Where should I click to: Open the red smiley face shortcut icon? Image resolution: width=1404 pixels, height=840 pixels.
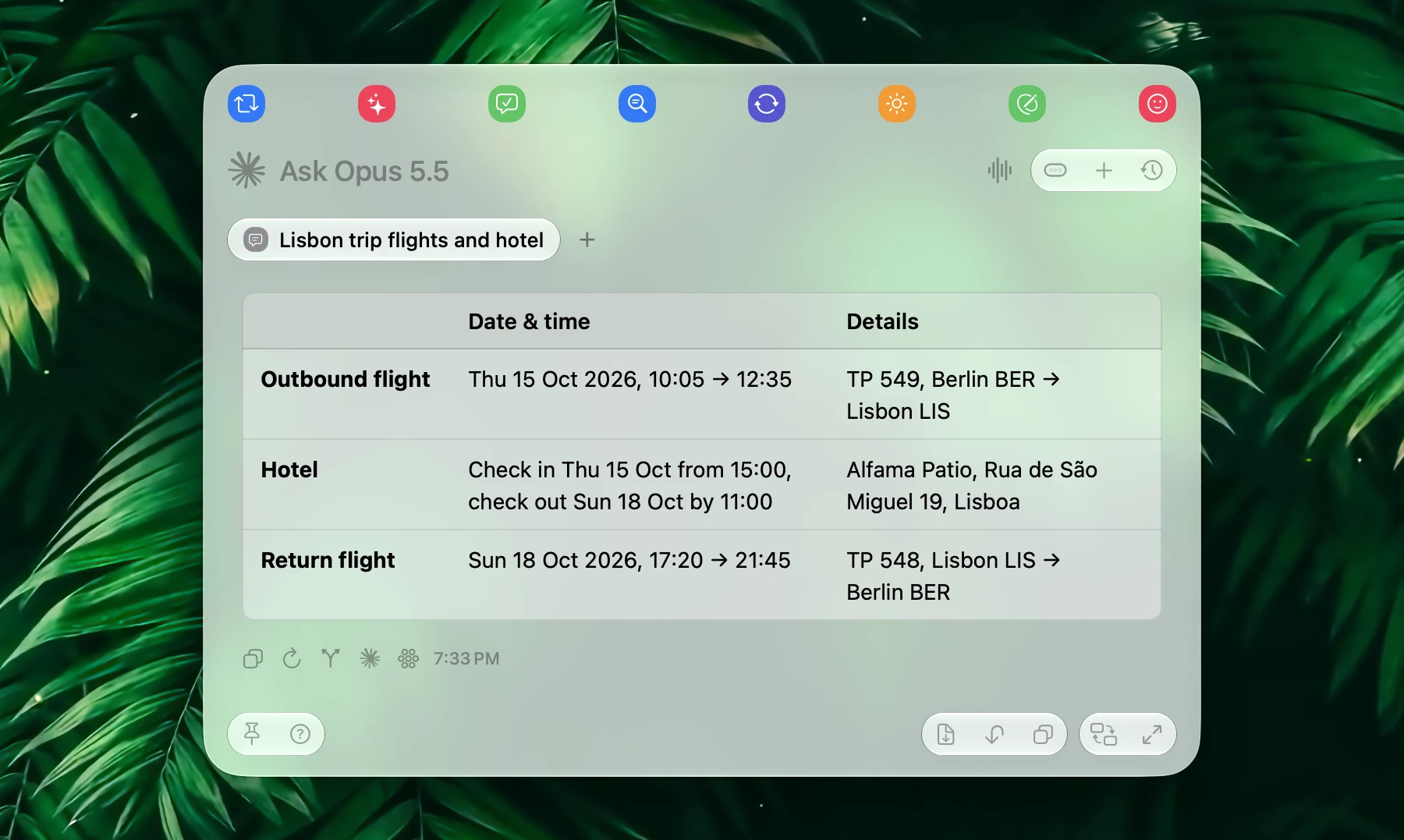[x=1158, y=104]
